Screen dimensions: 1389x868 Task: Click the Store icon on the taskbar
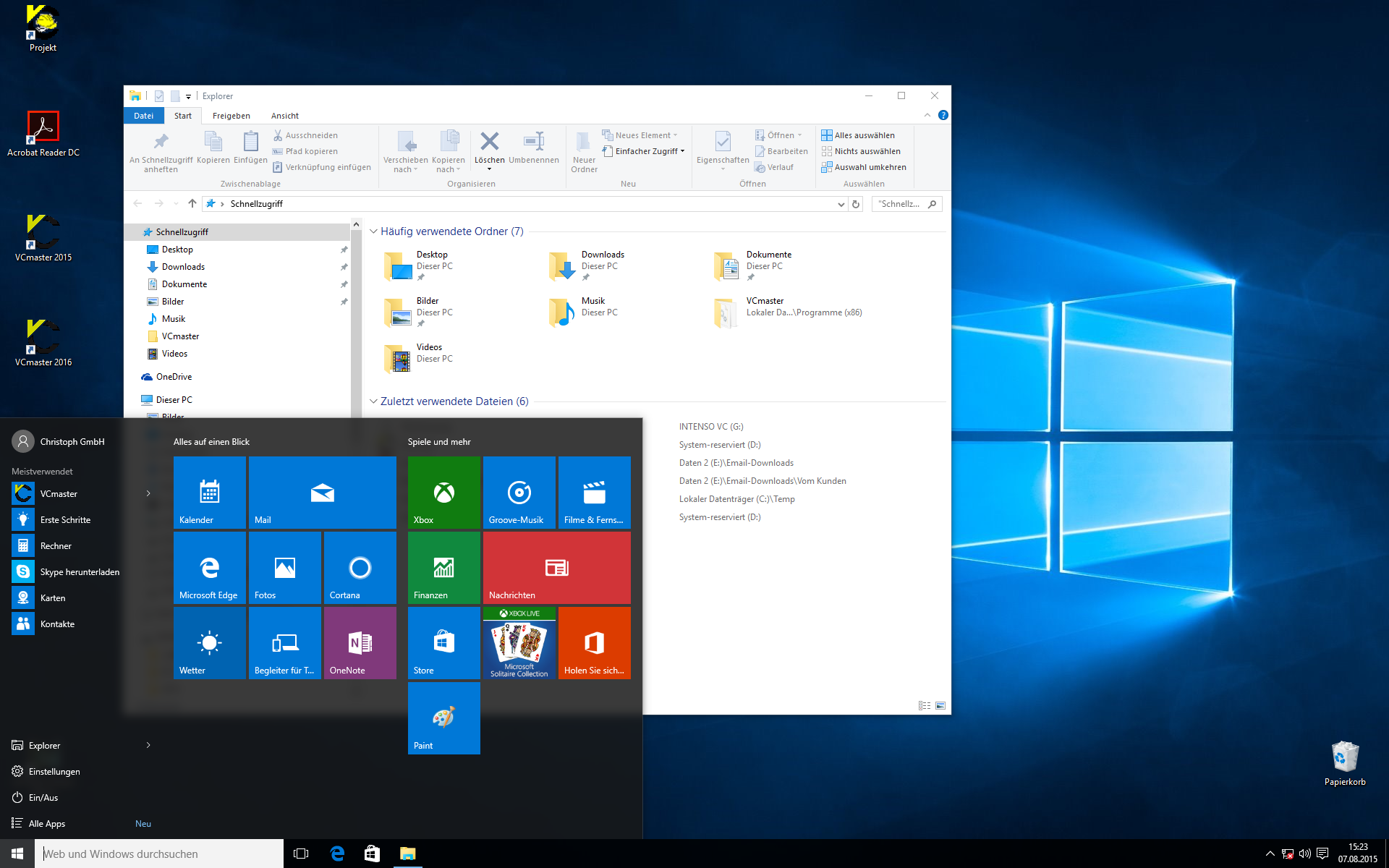[x=372, y=854]
